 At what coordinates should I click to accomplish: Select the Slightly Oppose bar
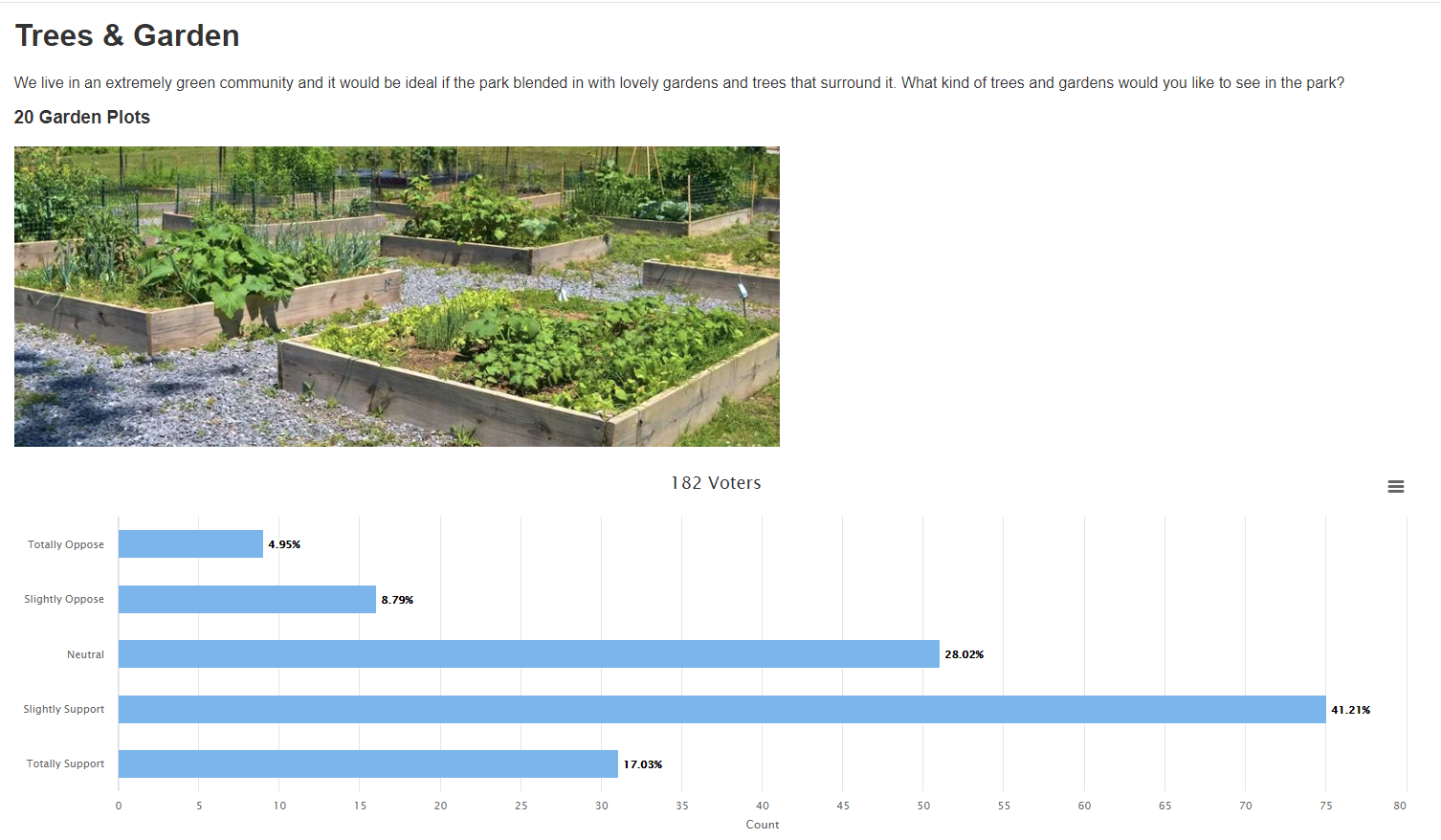click(247, 600)
